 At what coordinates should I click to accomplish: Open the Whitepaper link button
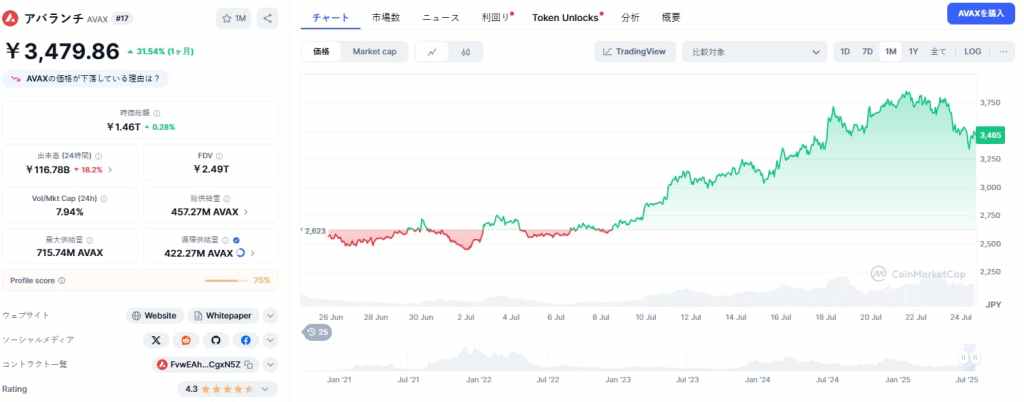(224, 316)
